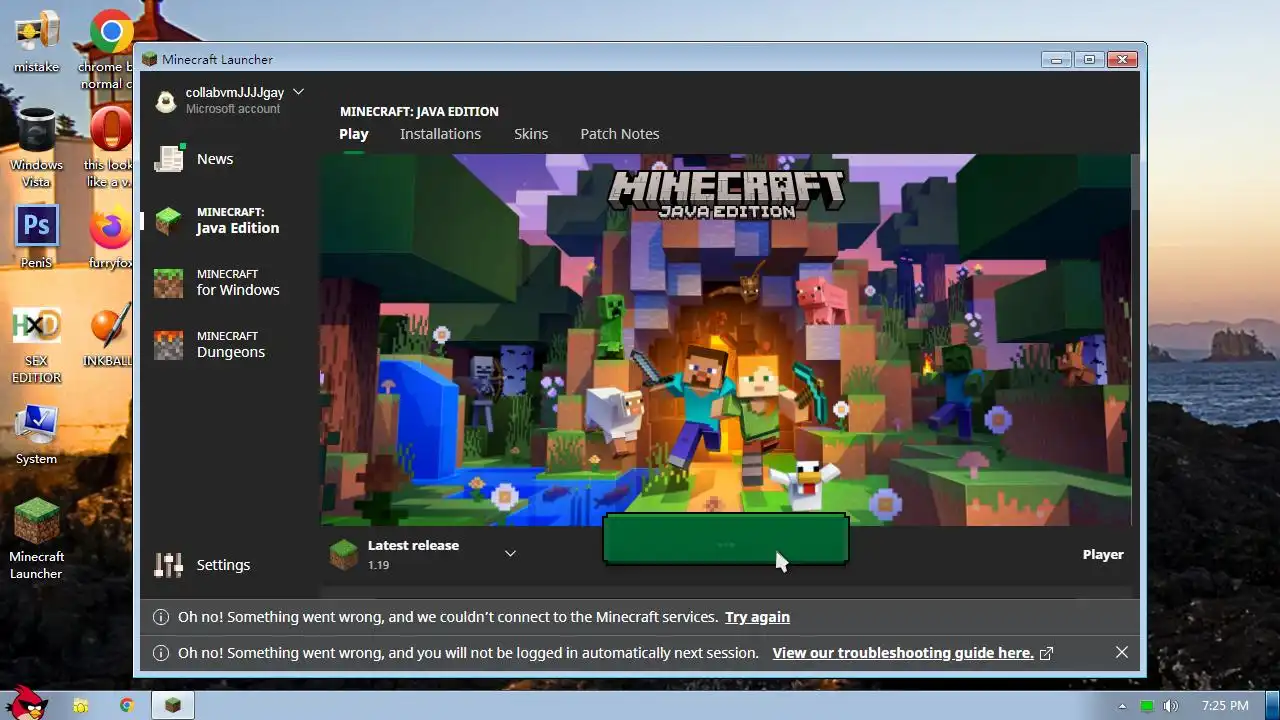
Task: Open Chrome from the taskbar
Action: [127, 705]
